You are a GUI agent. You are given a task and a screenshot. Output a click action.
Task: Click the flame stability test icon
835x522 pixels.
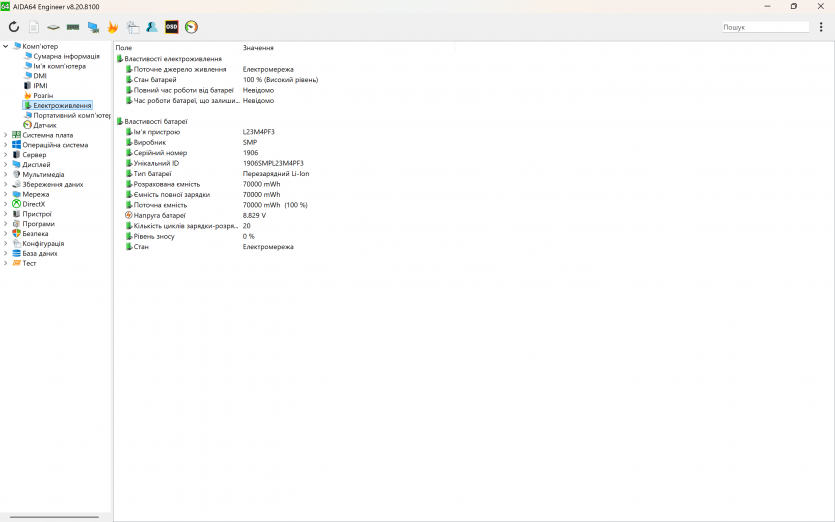113,27
